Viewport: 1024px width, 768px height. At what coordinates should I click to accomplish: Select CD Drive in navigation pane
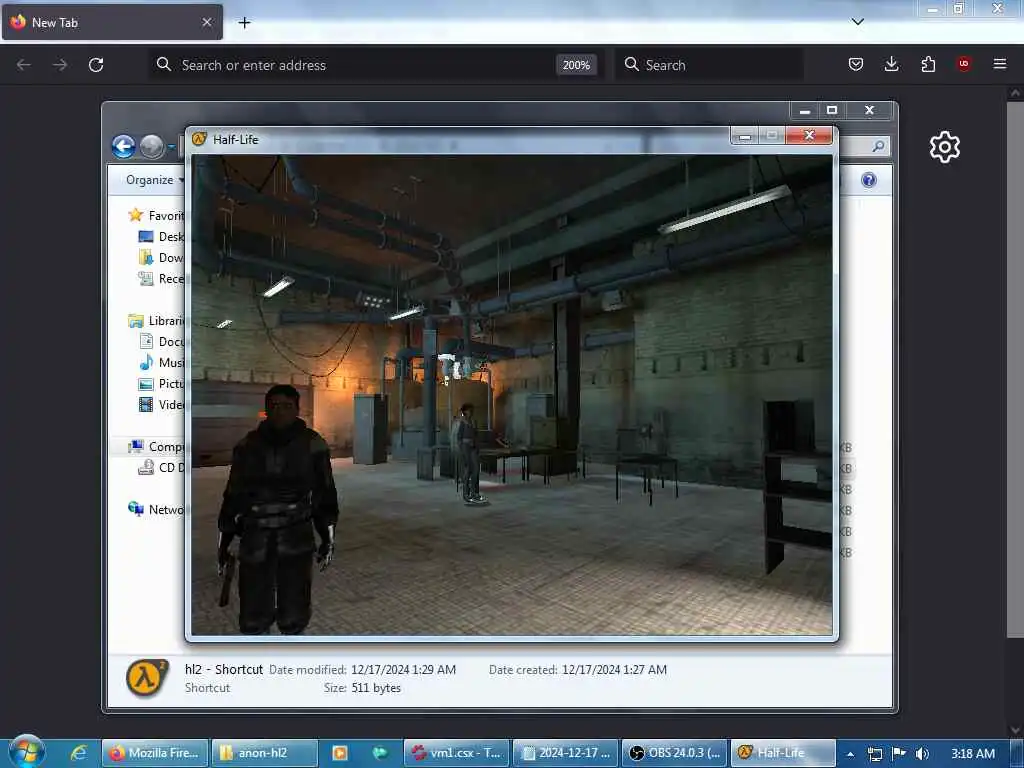point(163,467)
